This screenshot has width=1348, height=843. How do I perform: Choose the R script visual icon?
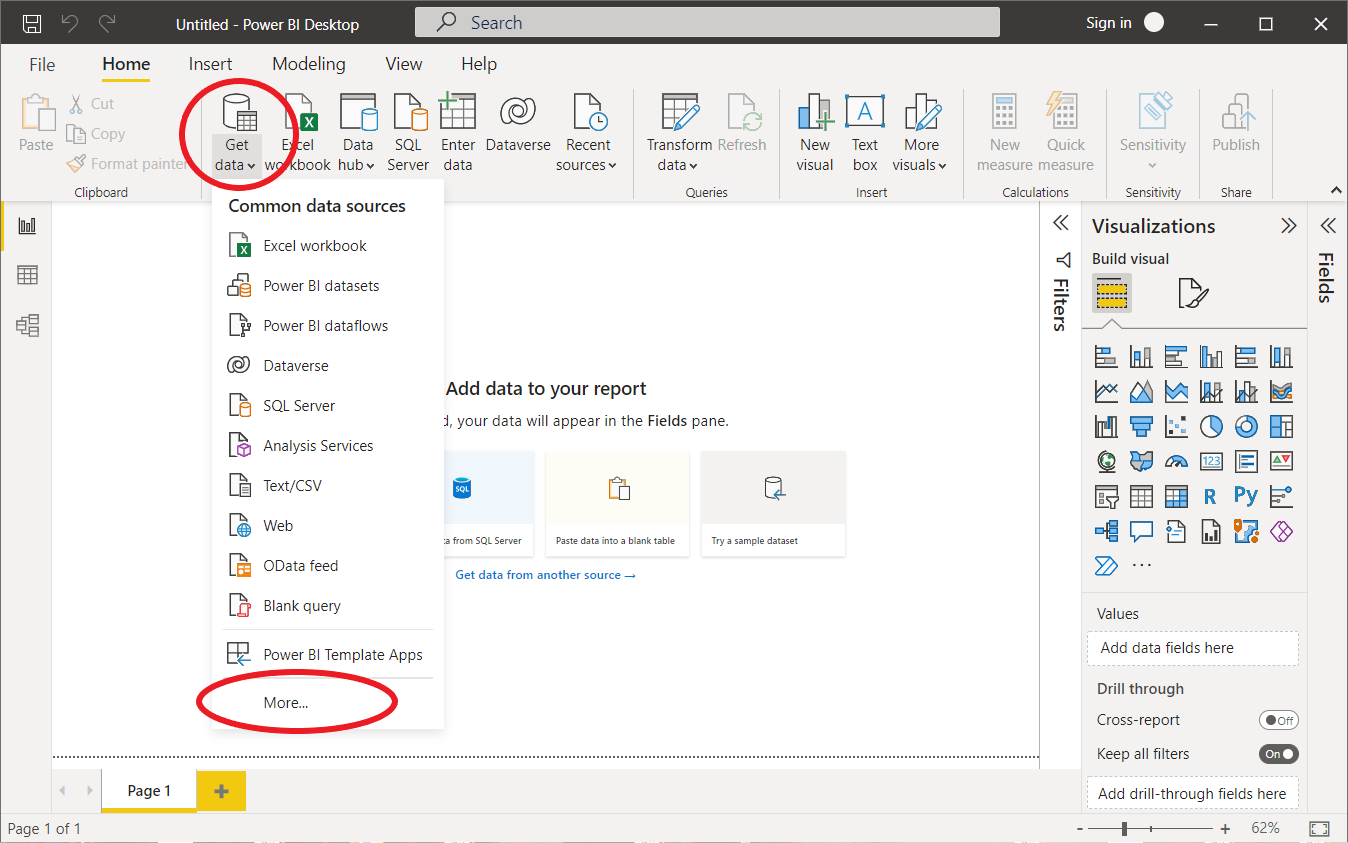[1210, 496]
